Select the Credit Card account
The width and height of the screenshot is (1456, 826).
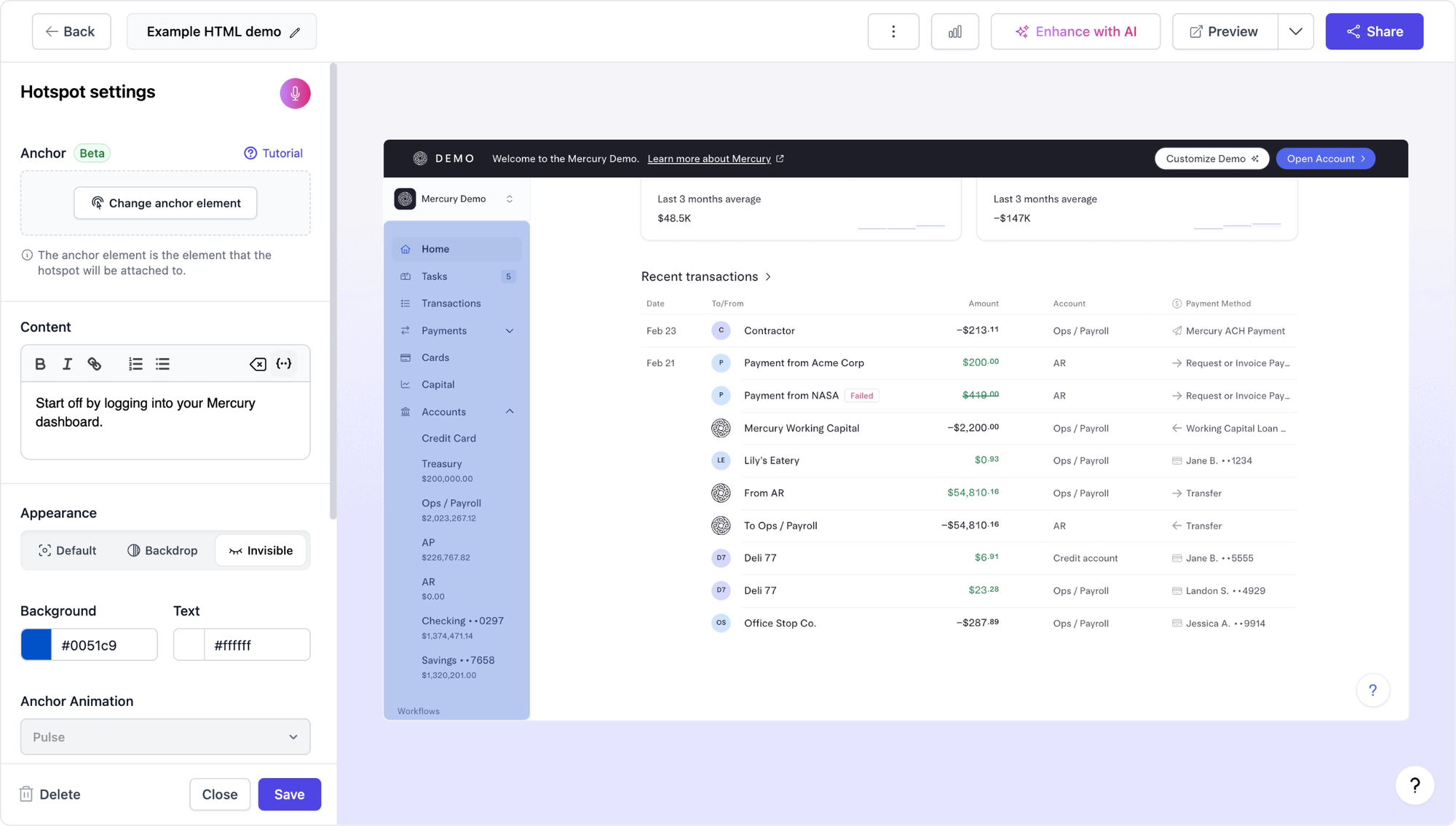coord(448,438)
